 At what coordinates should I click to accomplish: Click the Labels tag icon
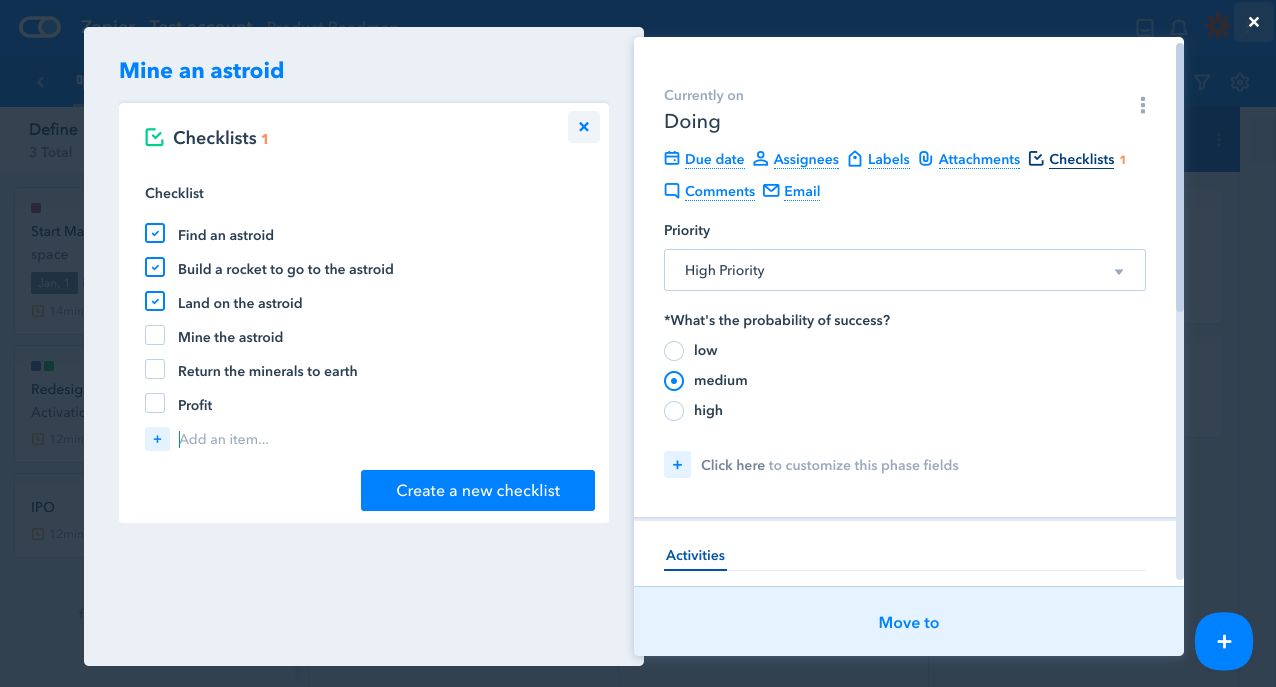pos(855,159)
